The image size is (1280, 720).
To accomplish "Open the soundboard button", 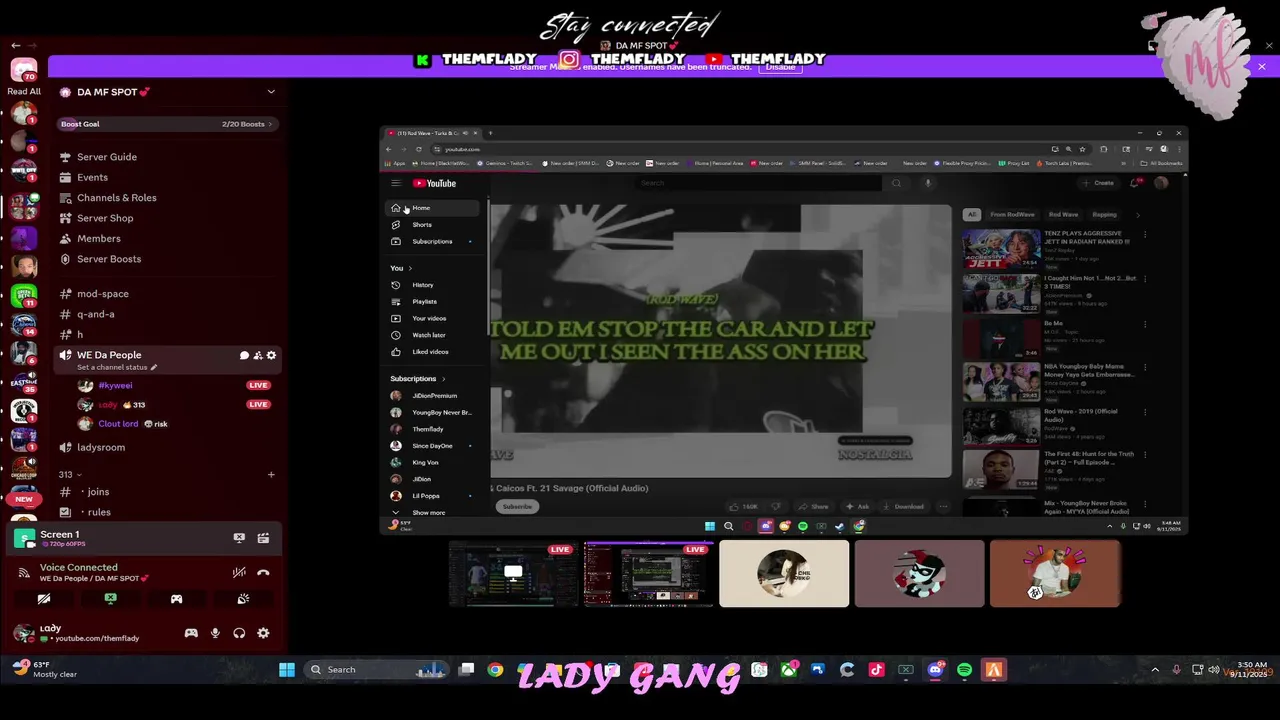I will tap(243, 599).
